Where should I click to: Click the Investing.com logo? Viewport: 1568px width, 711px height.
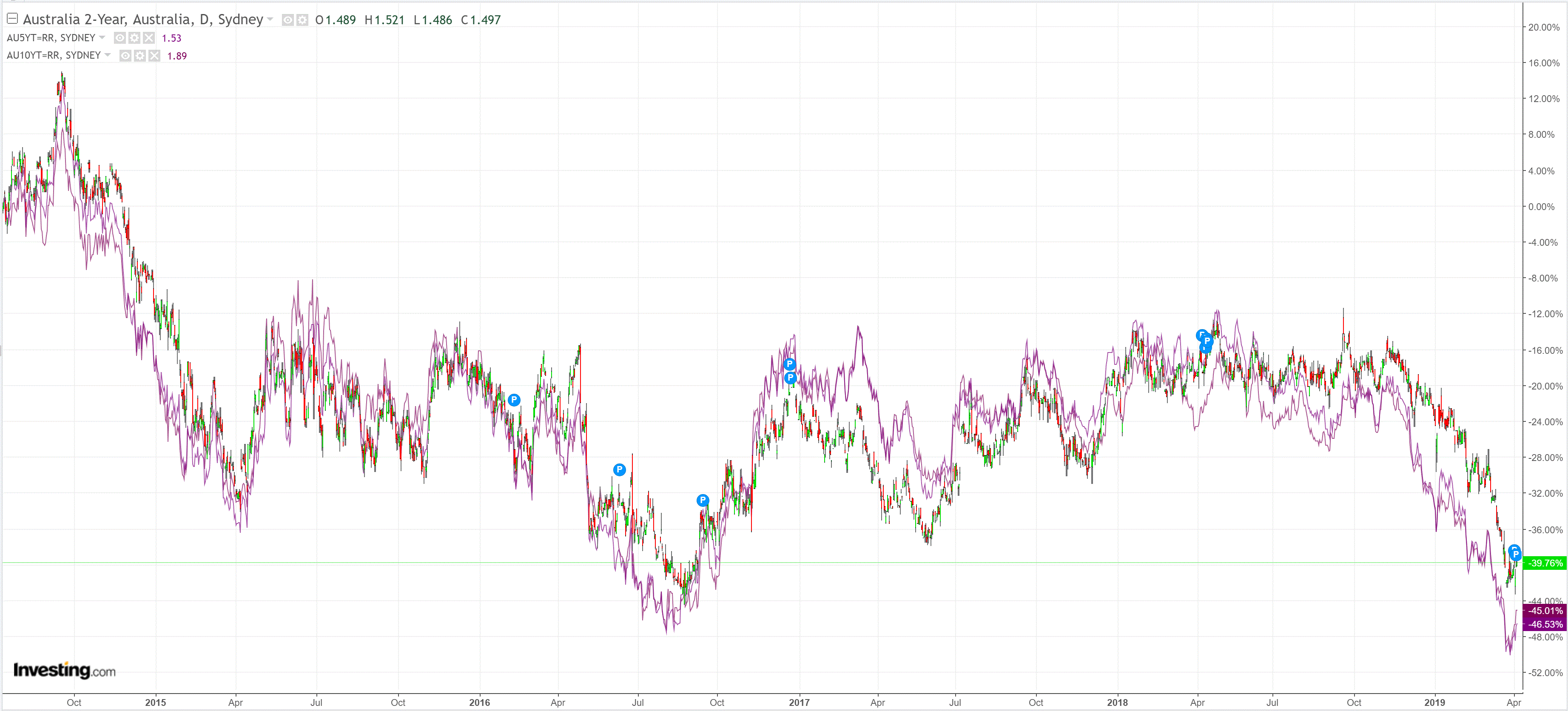64,670
